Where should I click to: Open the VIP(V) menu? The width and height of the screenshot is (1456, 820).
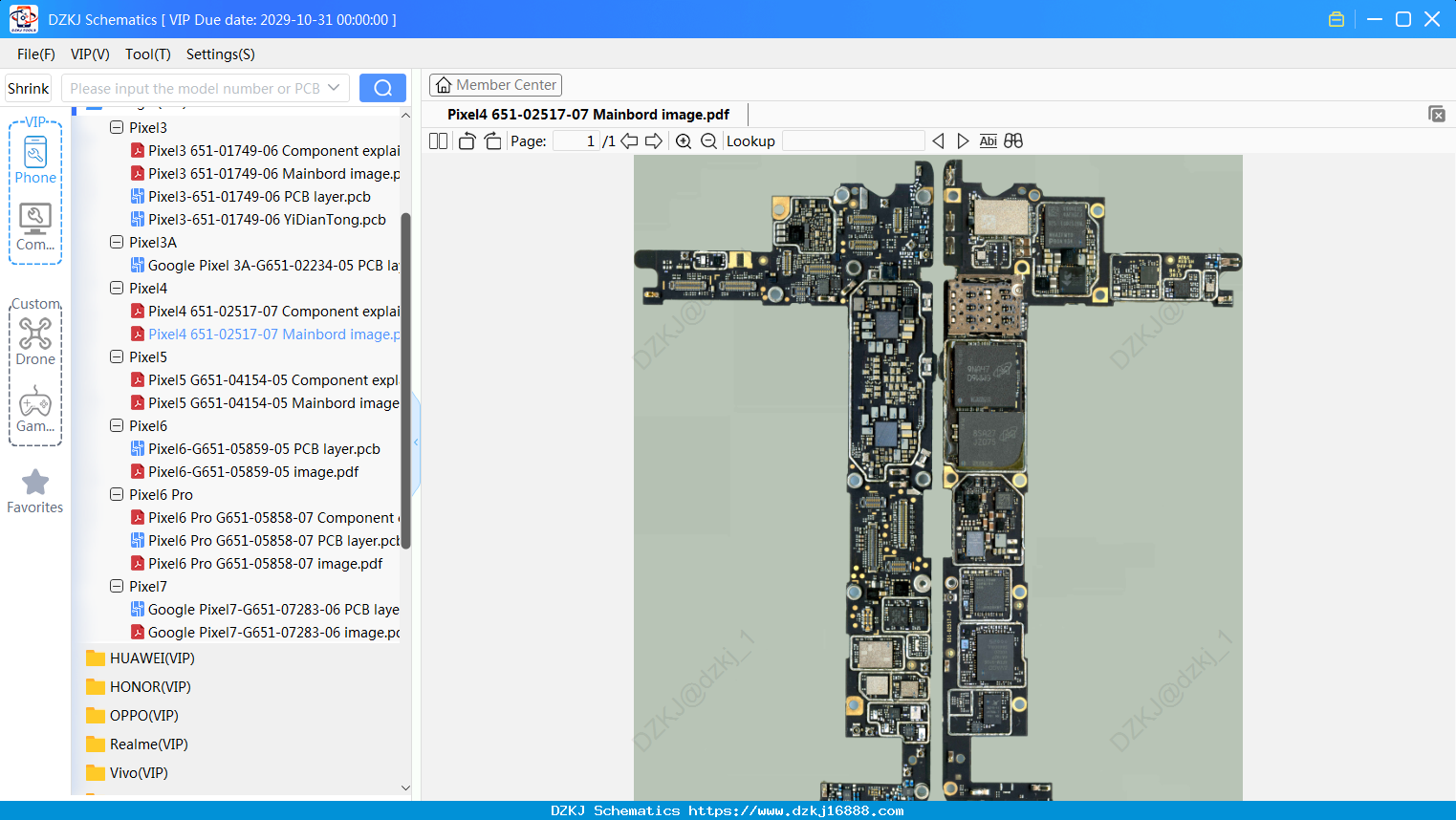tap(90, 54)
